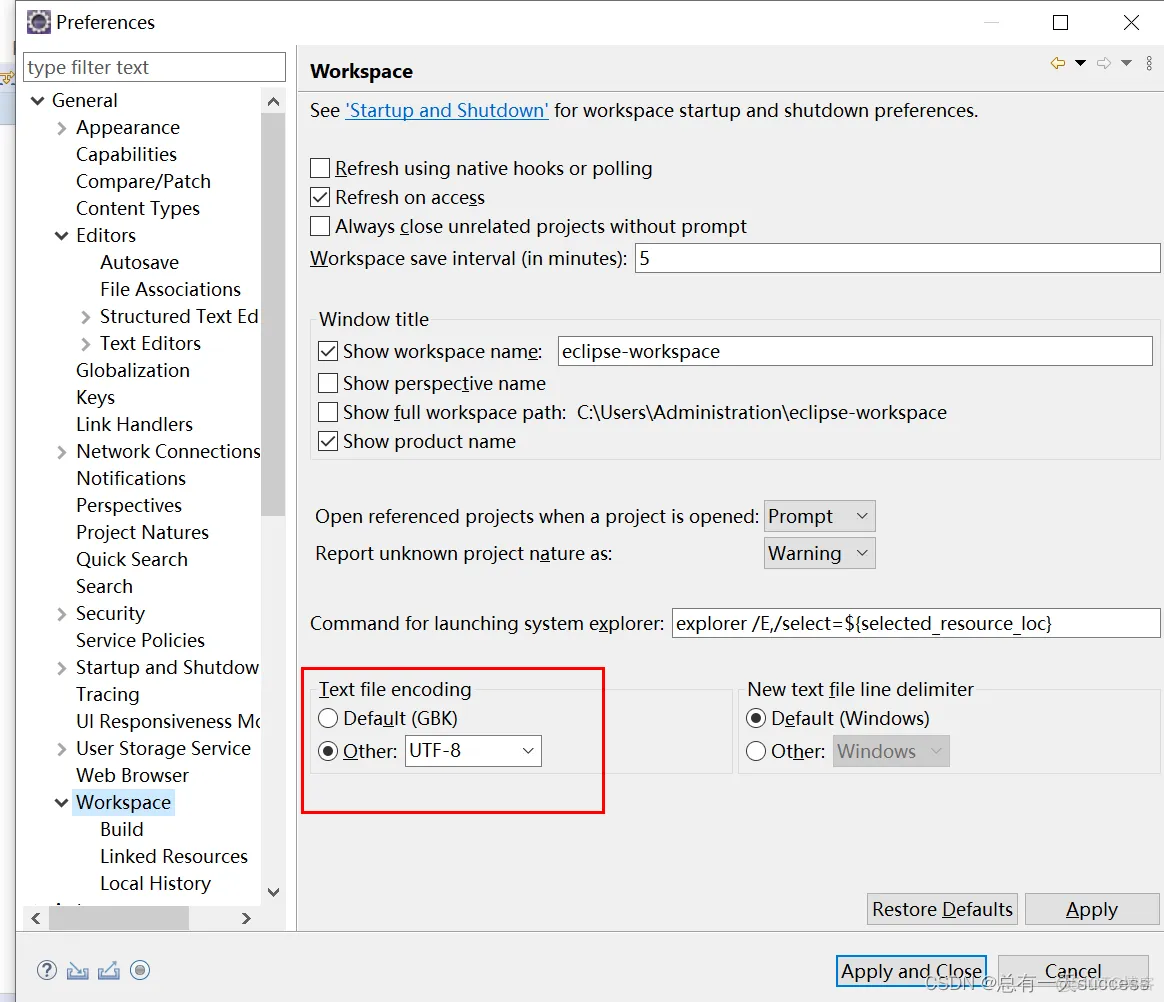Toggle Show workspace name checkbox

pyautogui.click(x=327, y=350)
